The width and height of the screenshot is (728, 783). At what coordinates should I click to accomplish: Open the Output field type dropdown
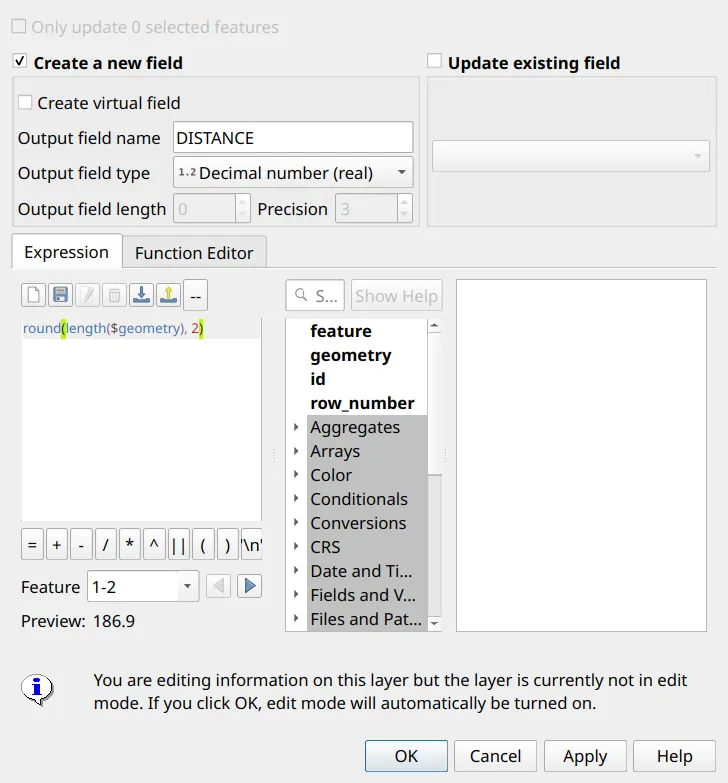[293, 172]
